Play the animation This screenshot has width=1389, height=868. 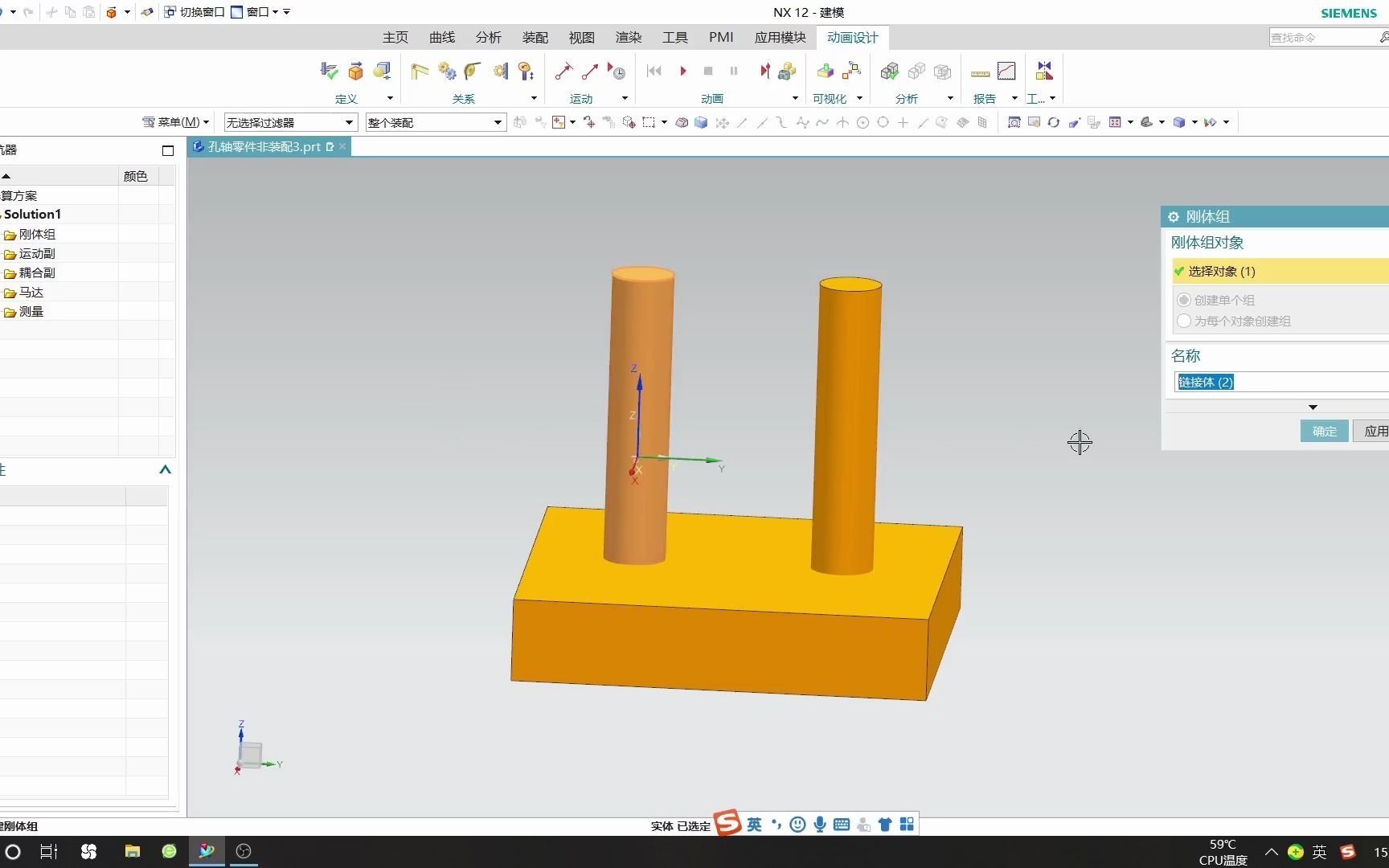click(682, 71)
